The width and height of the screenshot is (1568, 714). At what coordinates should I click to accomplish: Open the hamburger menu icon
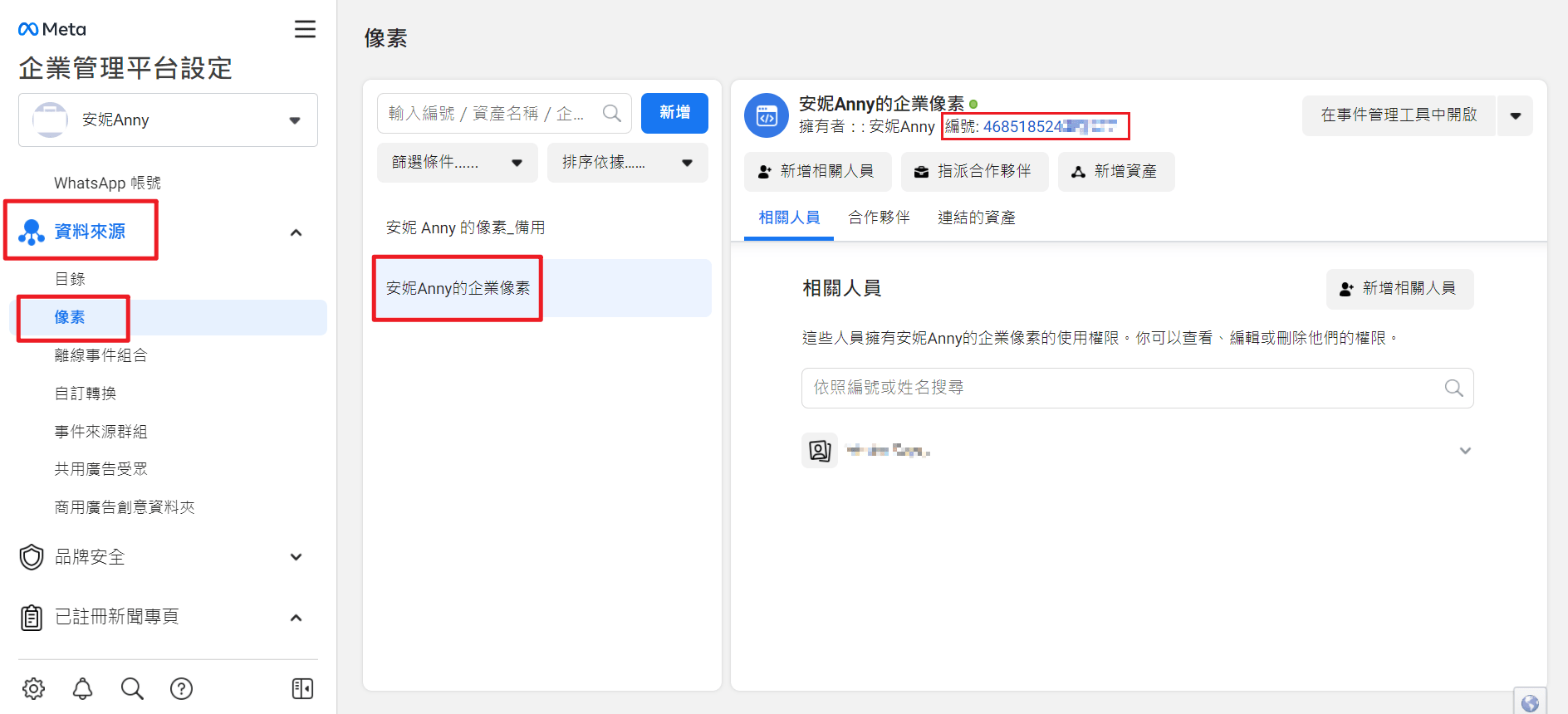click(305, 29)
